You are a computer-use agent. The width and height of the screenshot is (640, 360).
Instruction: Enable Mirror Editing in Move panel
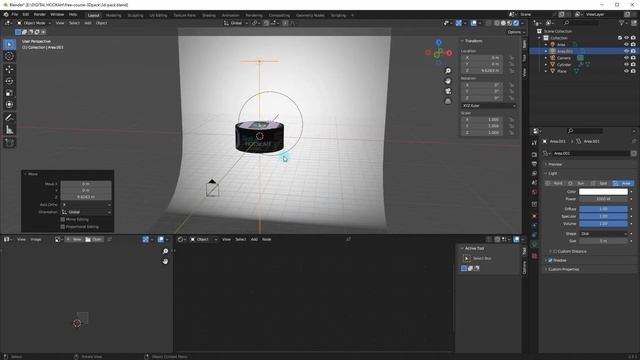click(63, 219)
